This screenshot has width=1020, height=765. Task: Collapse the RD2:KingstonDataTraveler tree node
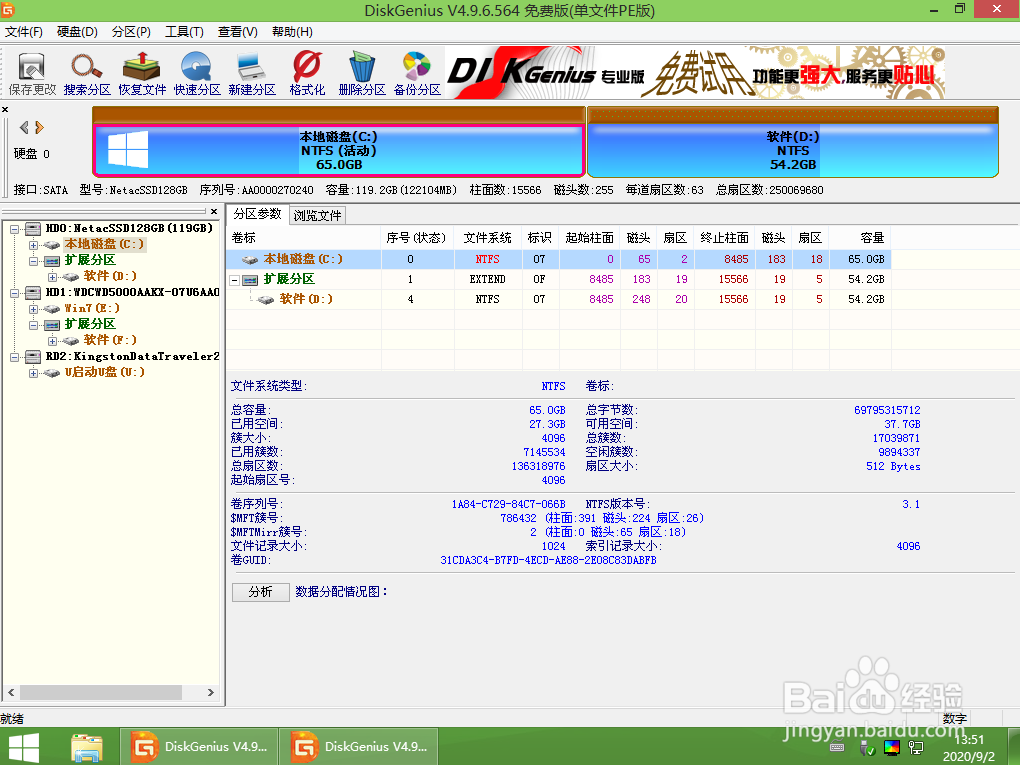coord(14,356)
